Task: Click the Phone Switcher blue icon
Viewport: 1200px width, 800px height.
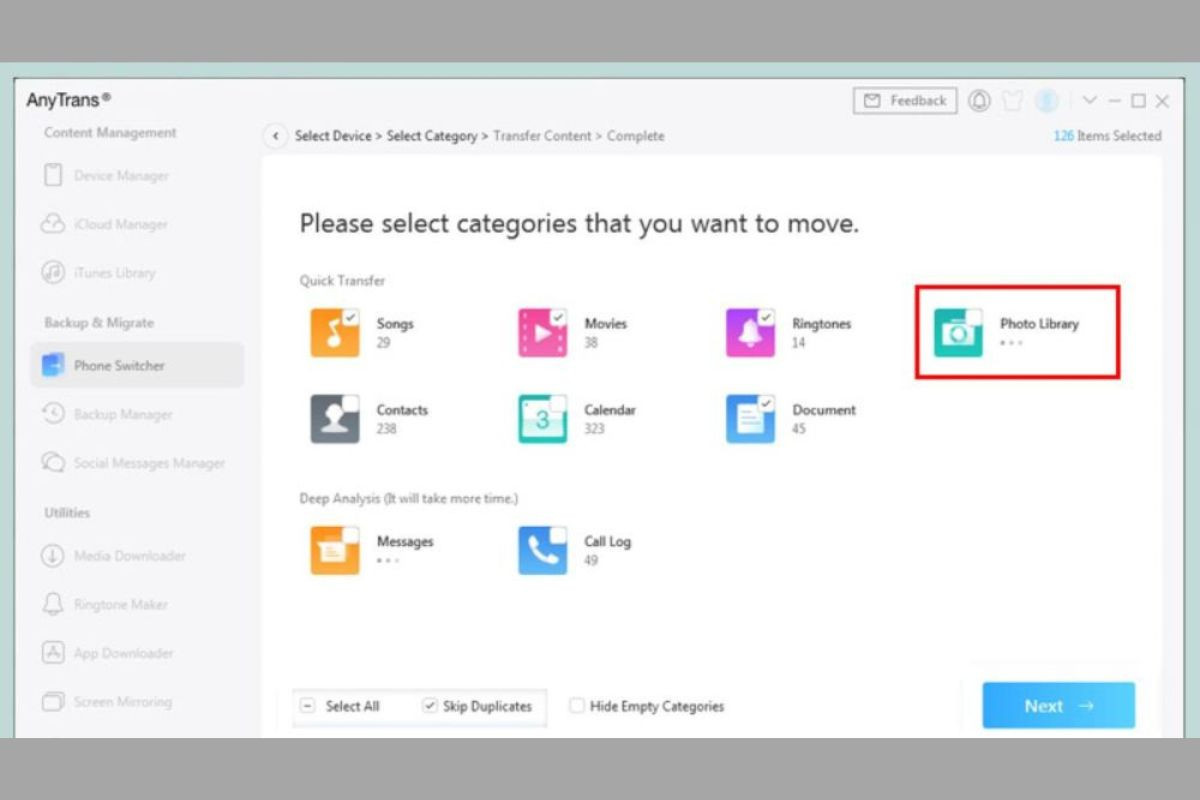Action: [x=53, y=365]
